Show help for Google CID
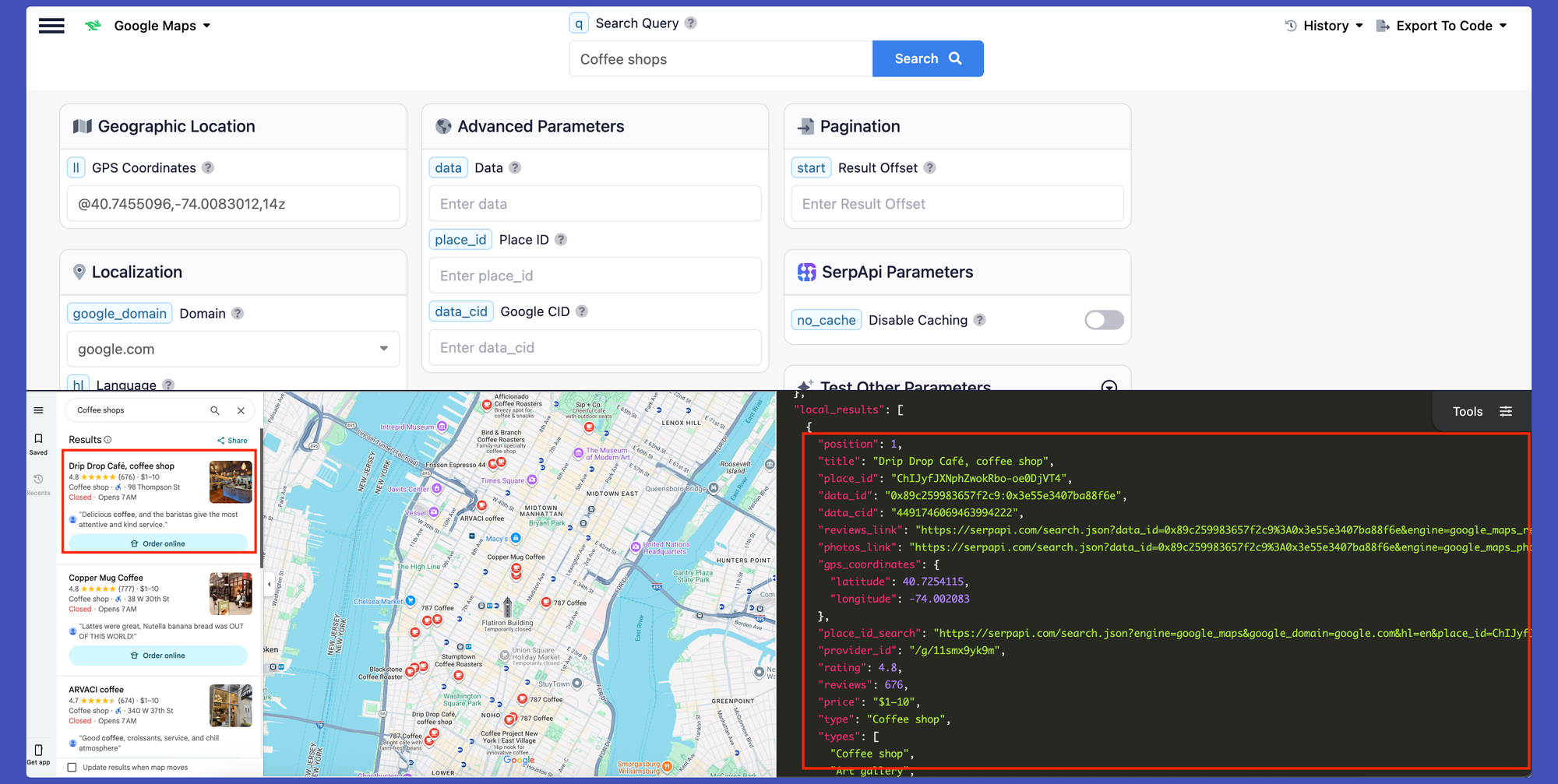Screen dimensions: 1558x784 (x=582, y=311)
